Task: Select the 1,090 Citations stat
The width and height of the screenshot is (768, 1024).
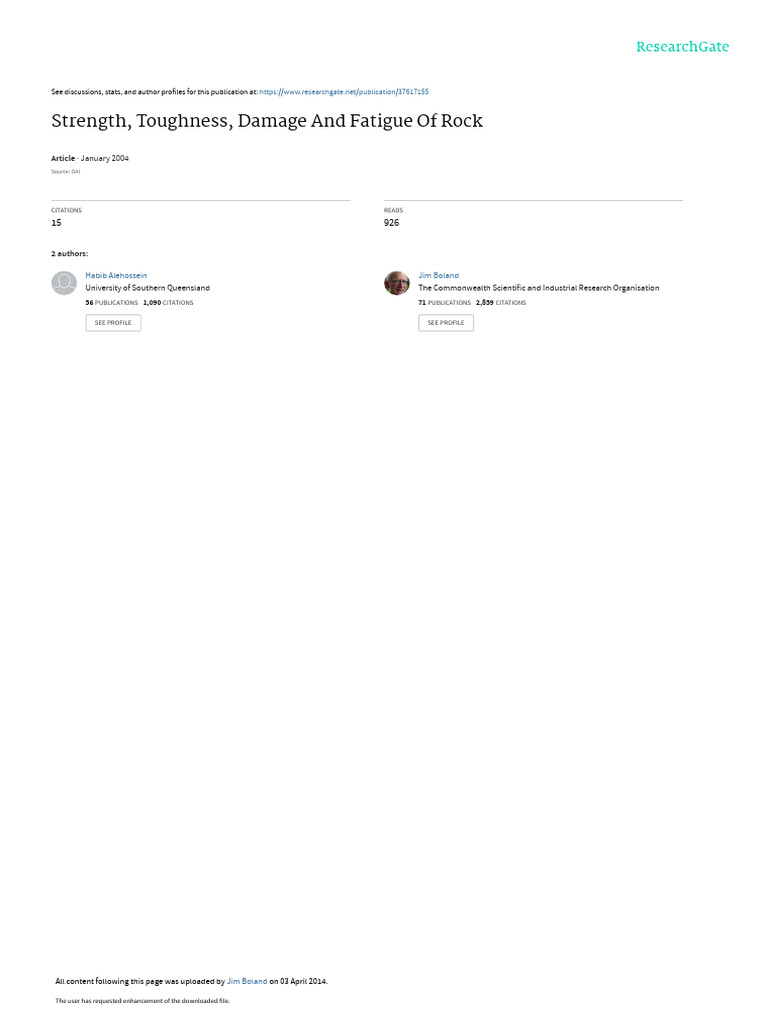Action: [168, 303]
